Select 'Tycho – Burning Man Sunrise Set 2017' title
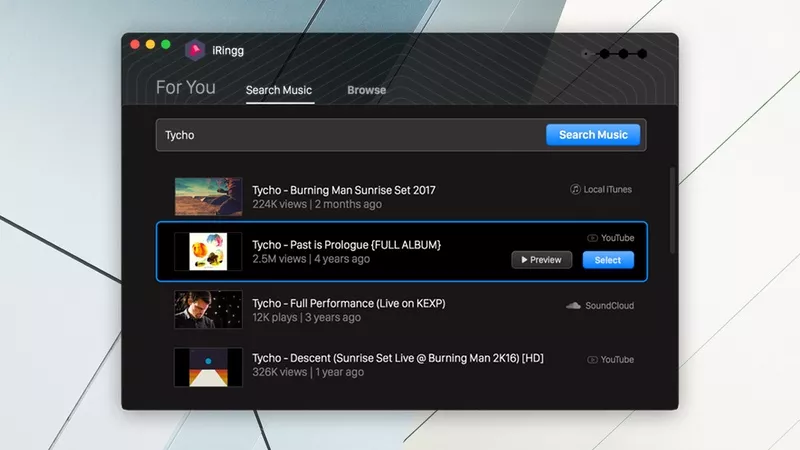Image resolution: width=800 pixels, height=450 pixels. pos(344,190)
